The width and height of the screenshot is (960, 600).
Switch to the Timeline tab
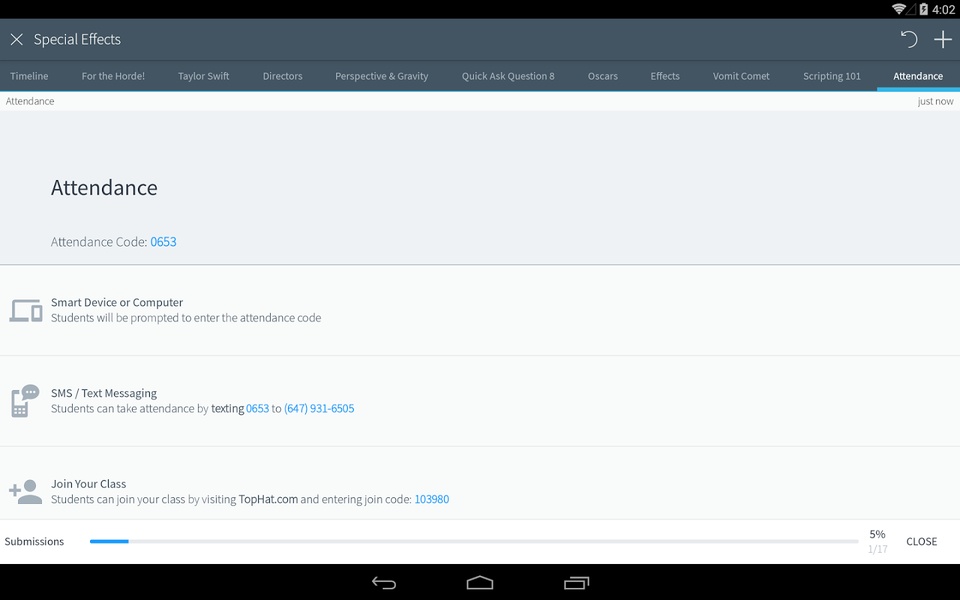tap(29, 76)
